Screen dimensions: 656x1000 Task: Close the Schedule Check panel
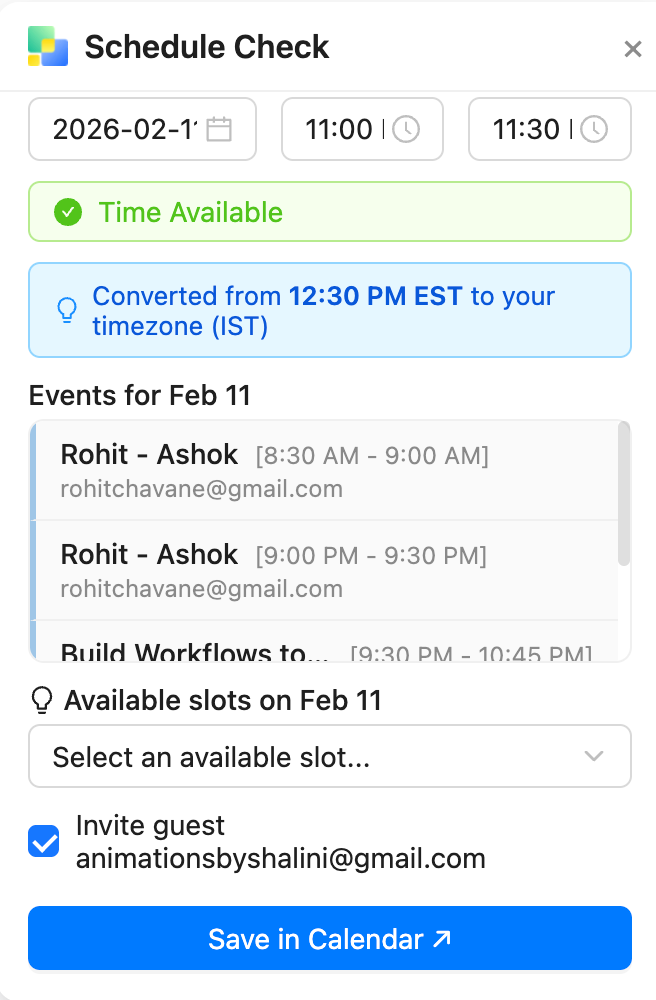[x=632, y=49]
